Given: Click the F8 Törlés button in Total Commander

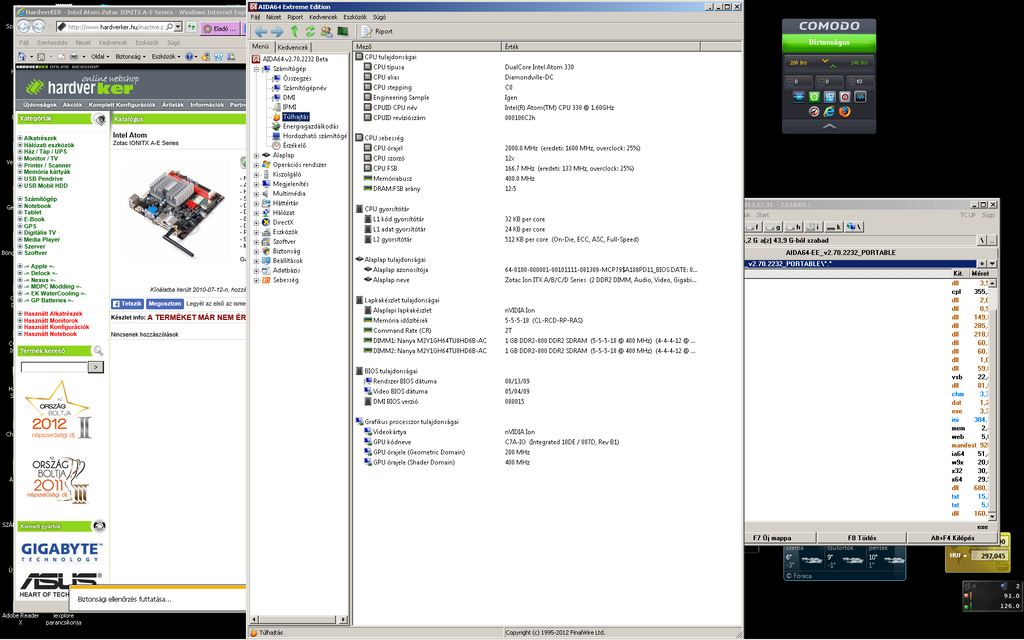Looking at the screenshot, I should 862,537.
